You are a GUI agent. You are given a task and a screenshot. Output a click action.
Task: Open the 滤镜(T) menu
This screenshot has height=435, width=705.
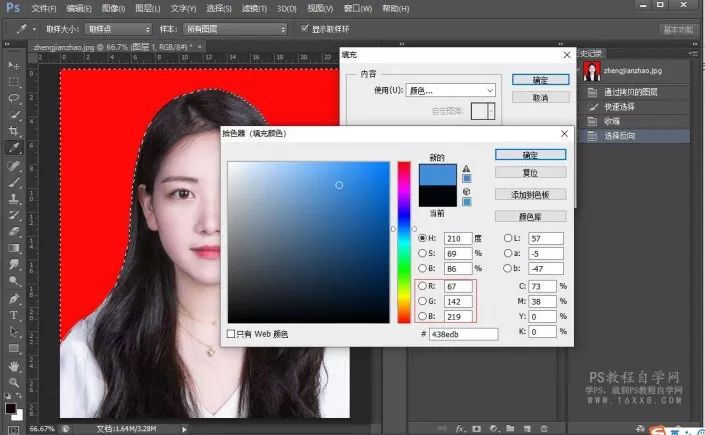click(254, 9)
